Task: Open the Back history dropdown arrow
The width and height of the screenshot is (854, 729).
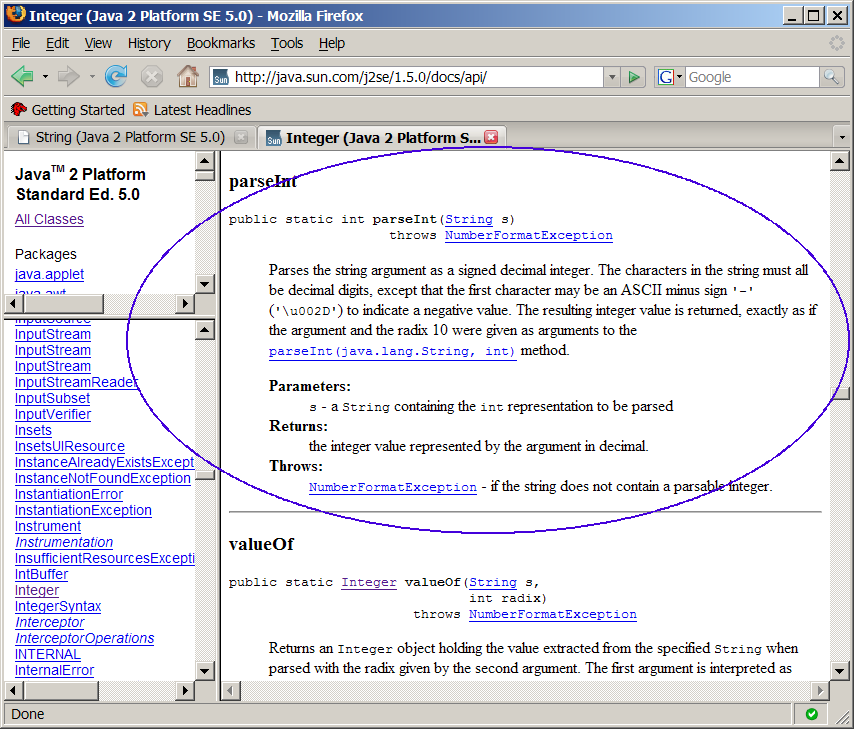Action: pyautogui.click(x=45, y=77)
